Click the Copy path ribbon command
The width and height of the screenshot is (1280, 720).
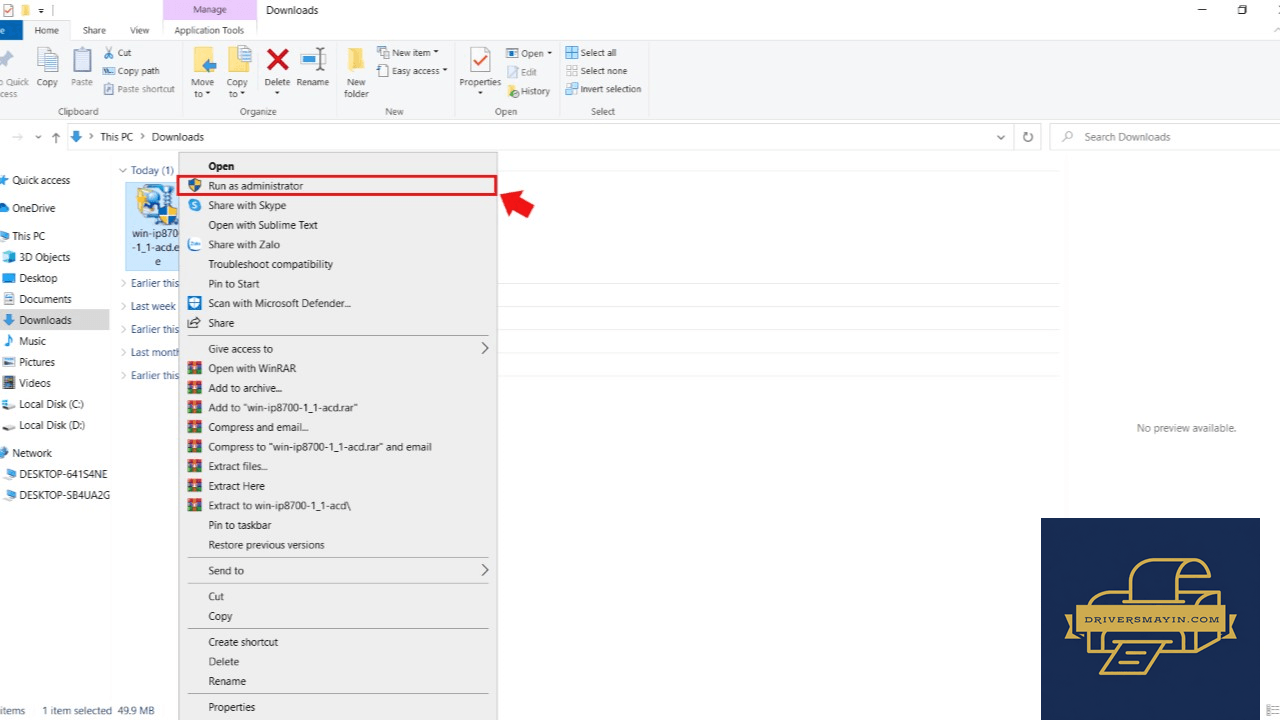132,71
